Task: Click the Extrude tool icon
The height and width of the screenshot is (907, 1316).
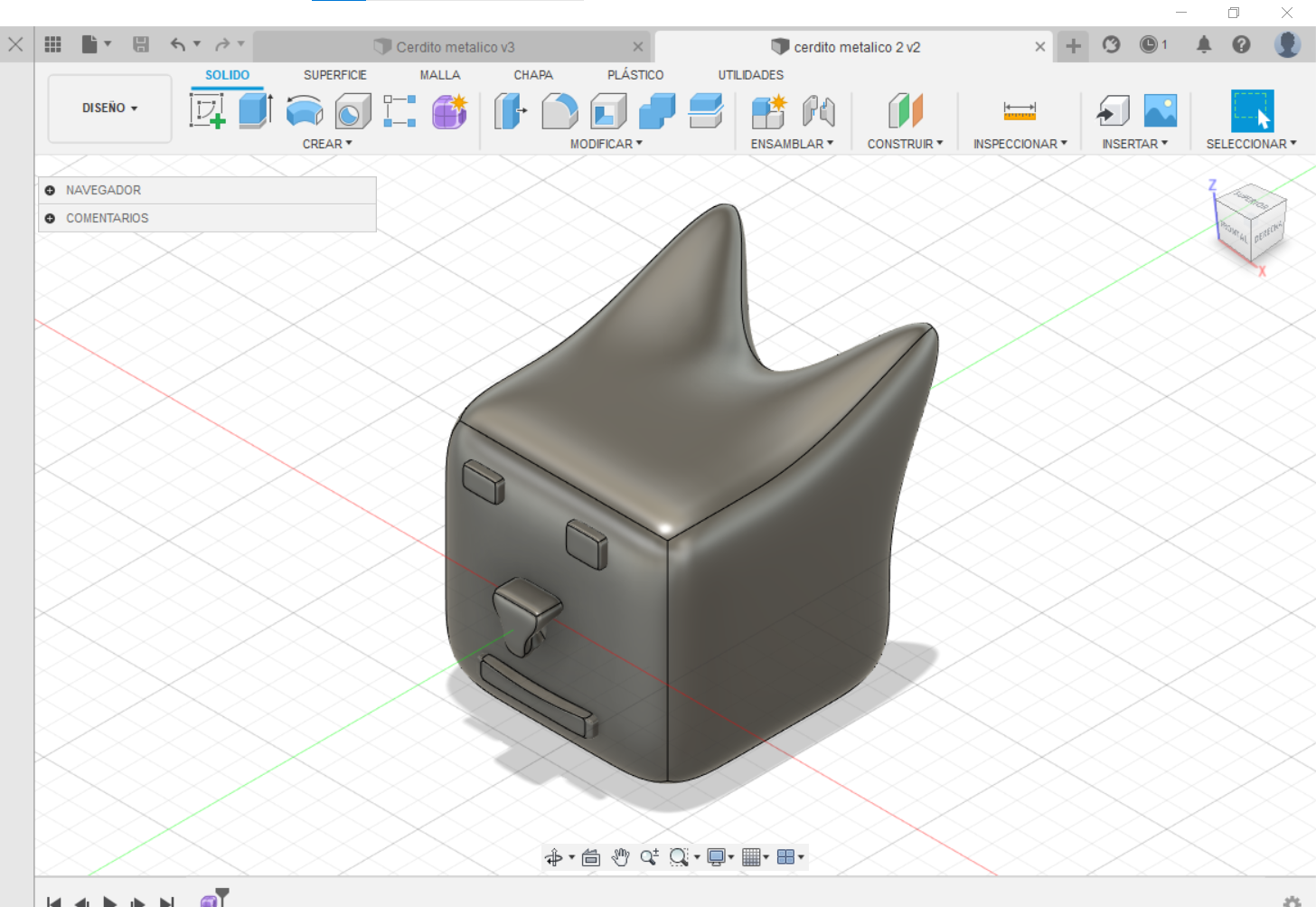Action: click(256, 111)
